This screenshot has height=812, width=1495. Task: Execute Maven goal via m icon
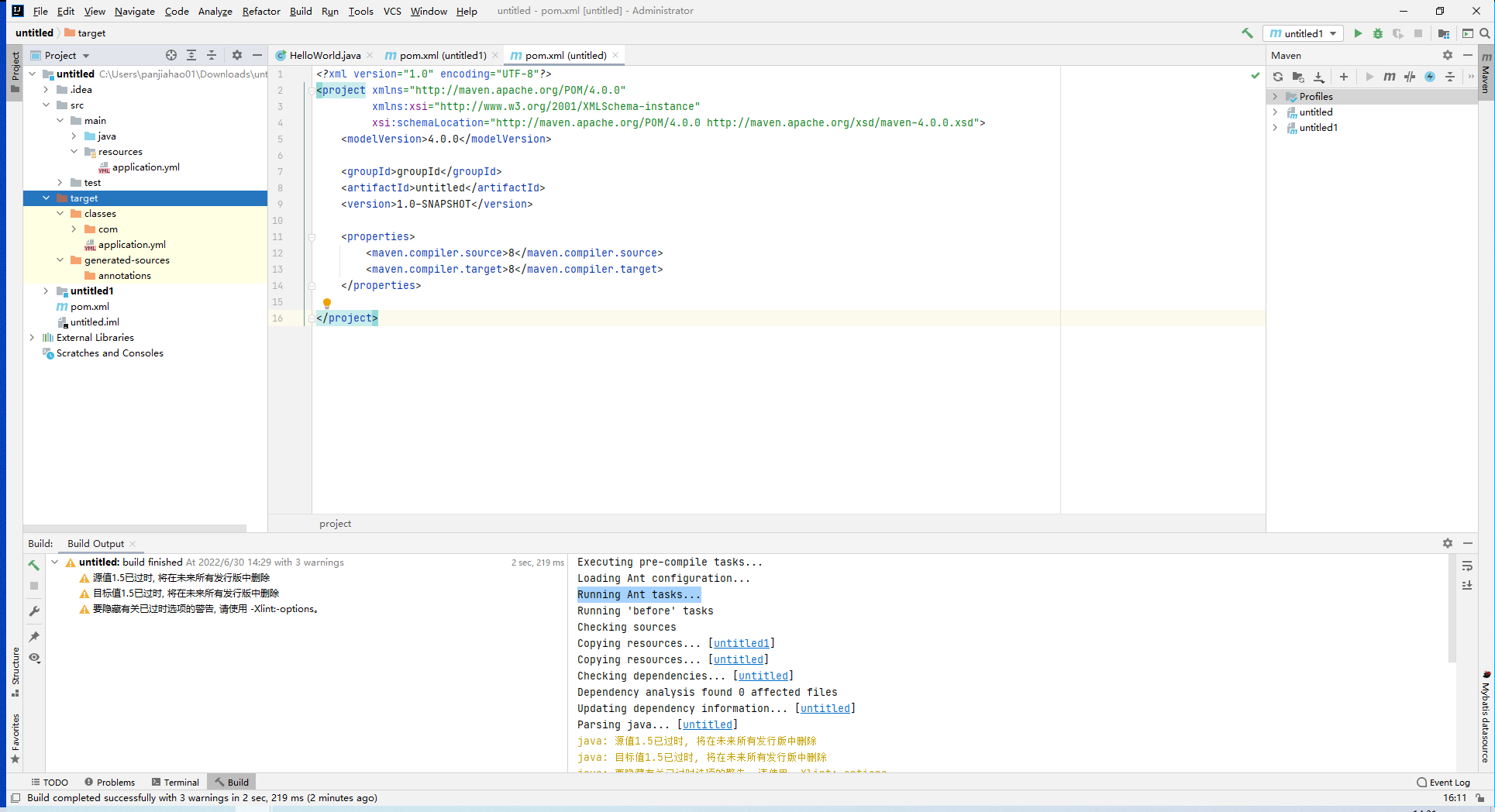[1390, 77]
